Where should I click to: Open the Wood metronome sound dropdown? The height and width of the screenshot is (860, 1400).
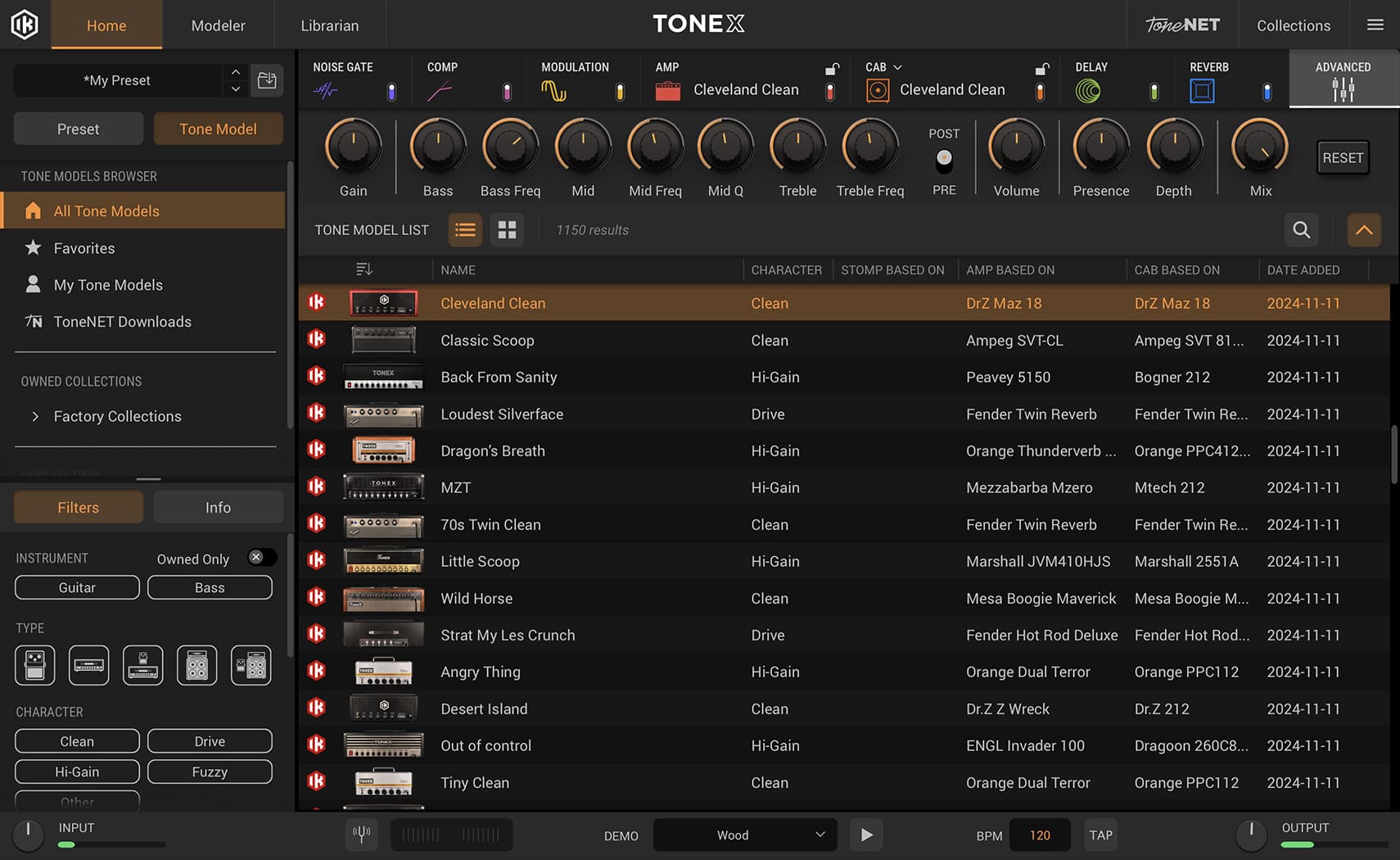click(744, 835)
